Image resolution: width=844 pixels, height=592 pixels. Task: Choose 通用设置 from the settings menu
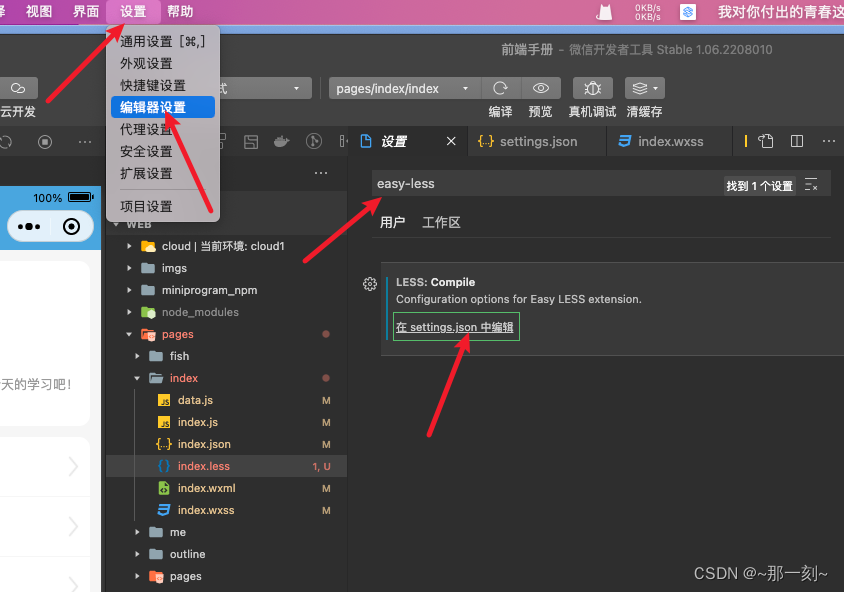coord(163,41)
